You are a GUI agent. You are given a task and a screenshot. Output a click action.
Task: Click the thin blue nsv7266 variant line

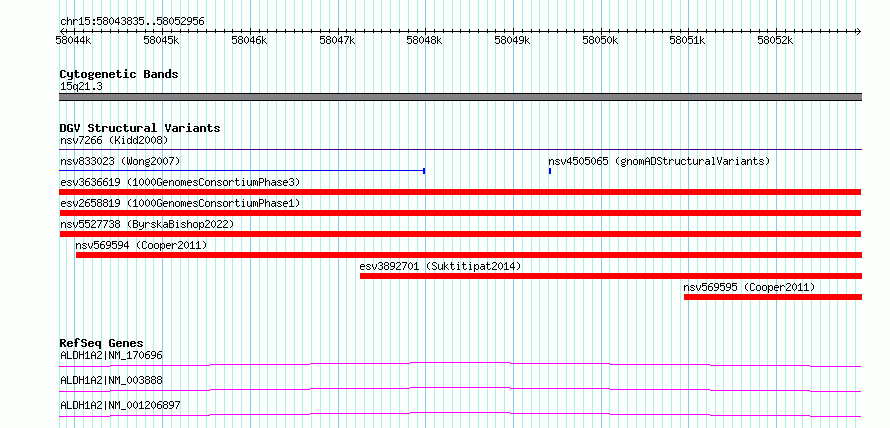(461, 150)
